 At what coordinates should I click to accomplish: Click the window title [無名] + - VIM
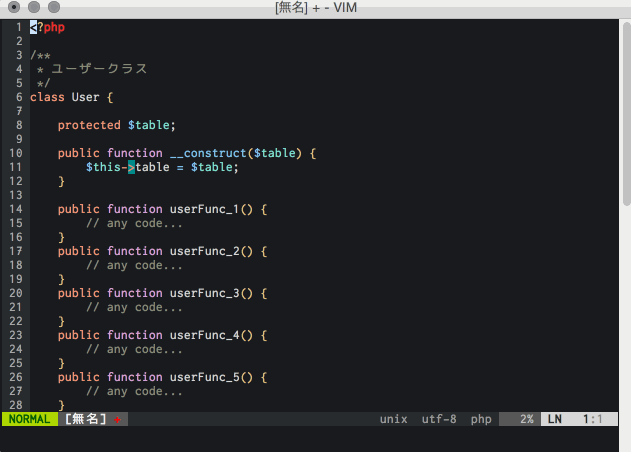click(316, 8)
